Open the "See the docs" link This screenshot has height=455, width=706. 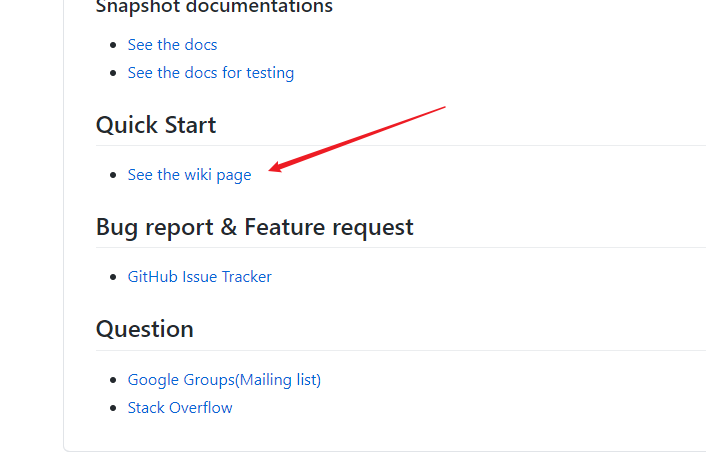(x=172, y=45)
